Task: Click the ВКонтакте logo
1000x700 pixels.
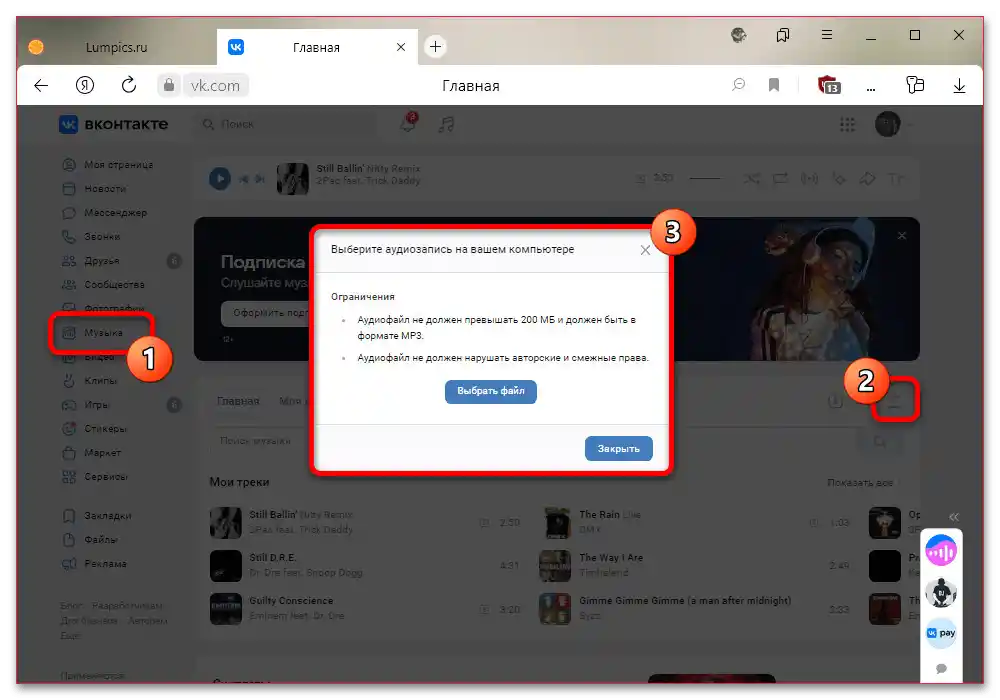Action: click(x=114, y=124)
